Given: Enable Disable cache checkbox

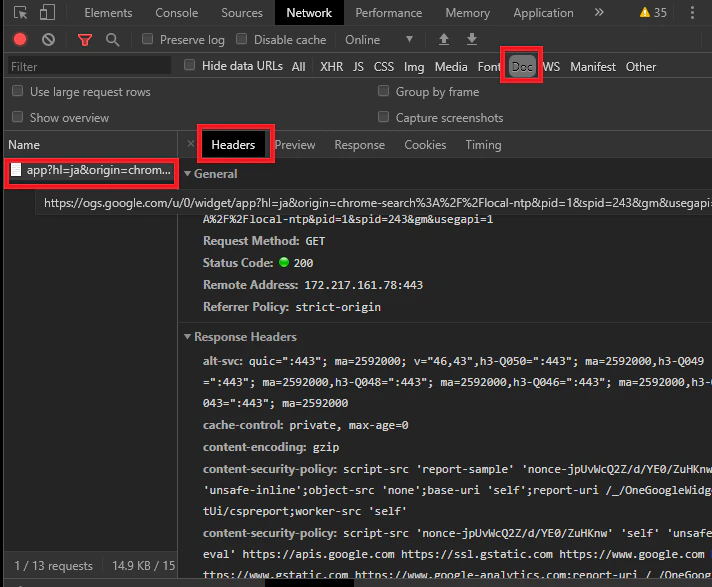Looking at the screenshot, I should pos(242,39).
